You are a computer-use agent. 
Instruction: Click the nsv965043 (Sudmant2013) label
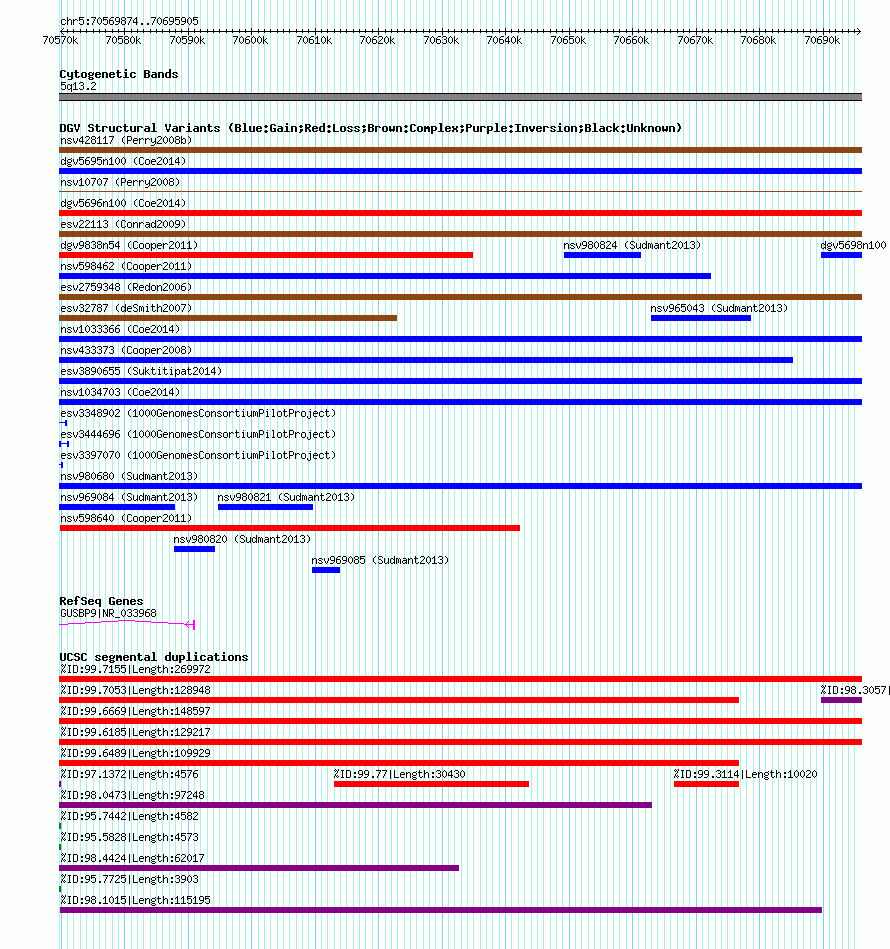pos(719,308)
